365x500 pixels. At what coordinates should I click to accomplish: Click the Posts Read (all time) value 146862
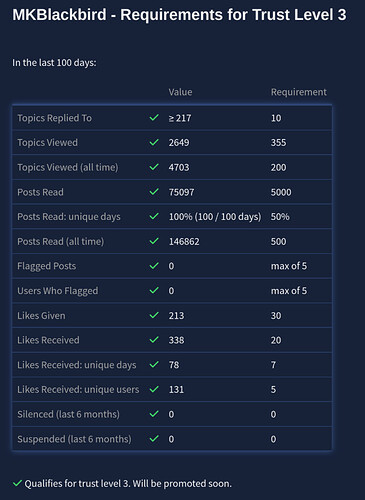click(184, 241)
